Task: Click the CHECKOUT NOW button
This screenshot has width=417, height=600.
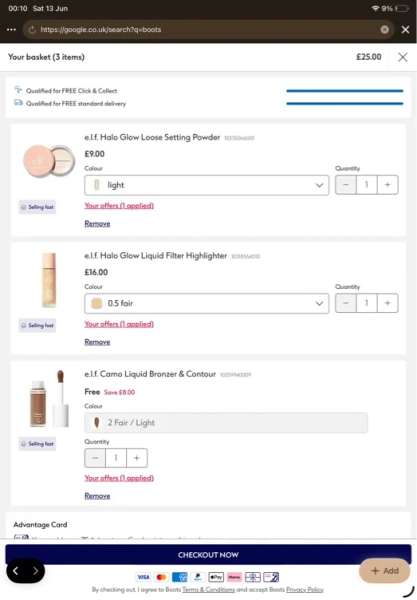Action: (208, 555)
